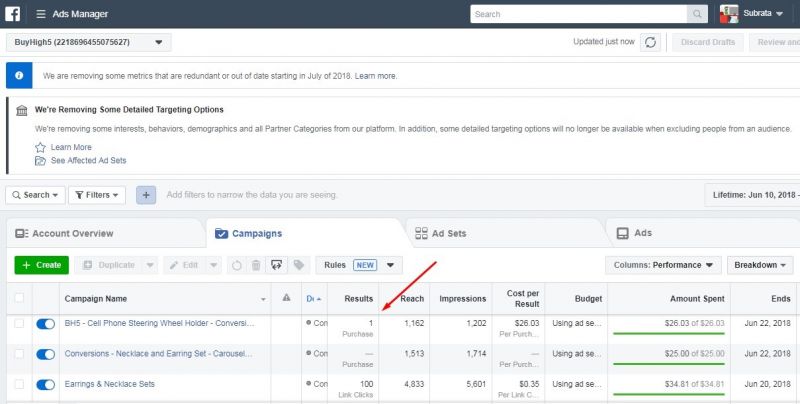This screenshot has height=404, width=800.
Task: Sort by the Results column header
Action: tap(353, 299)
